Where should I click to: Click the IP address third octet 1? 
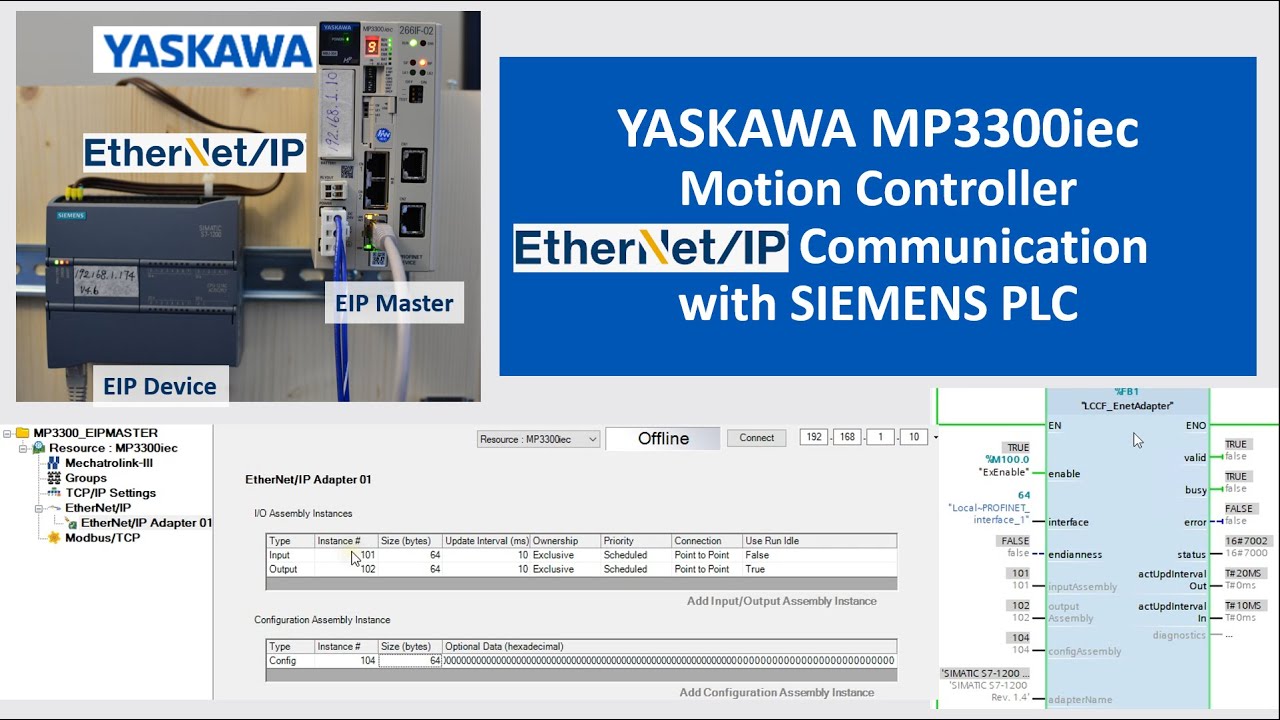coord(881,438)
